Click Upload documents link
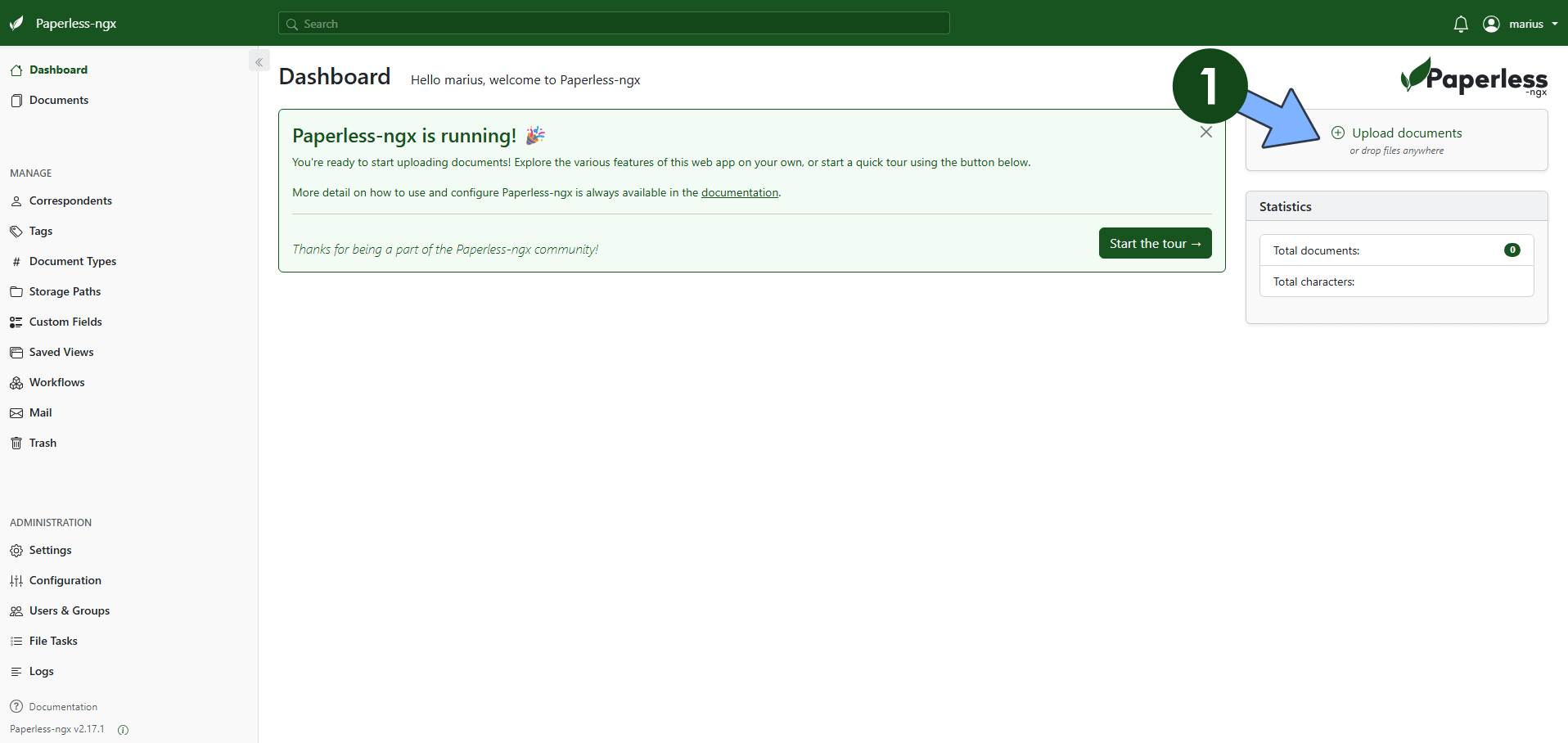The width and height of the screenshot is (1568, 743). pyautogui.click(x=1406, y=133)
